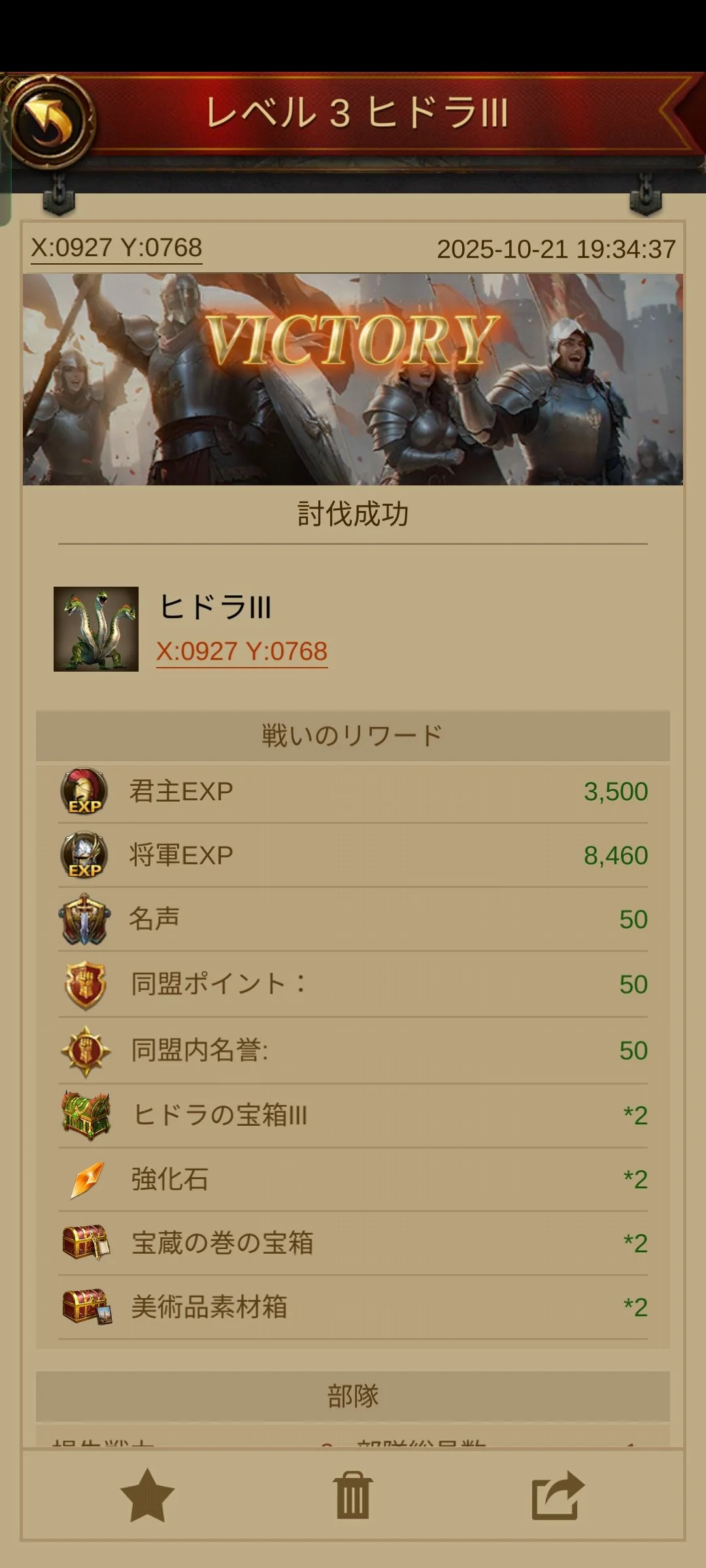
Task: Tap the 将軍EXP icon
Action: (x=84, y=855)
